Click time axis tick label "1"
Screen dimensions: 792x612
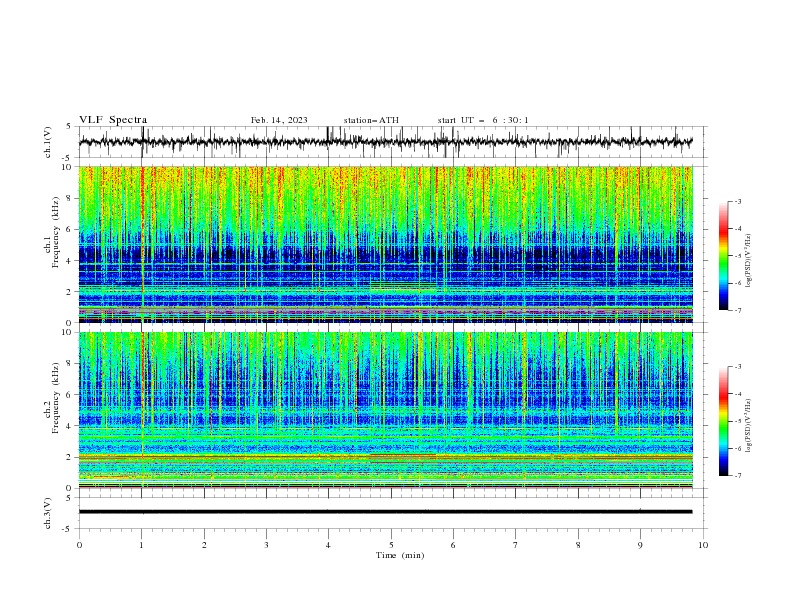pyautogui.click(x=141, y=545)
